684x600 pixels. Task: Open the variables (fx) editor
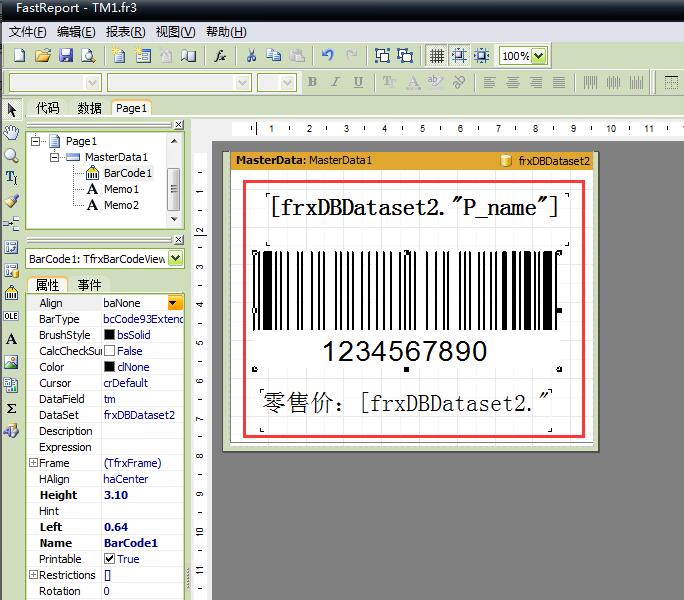[x=220, y=55]
